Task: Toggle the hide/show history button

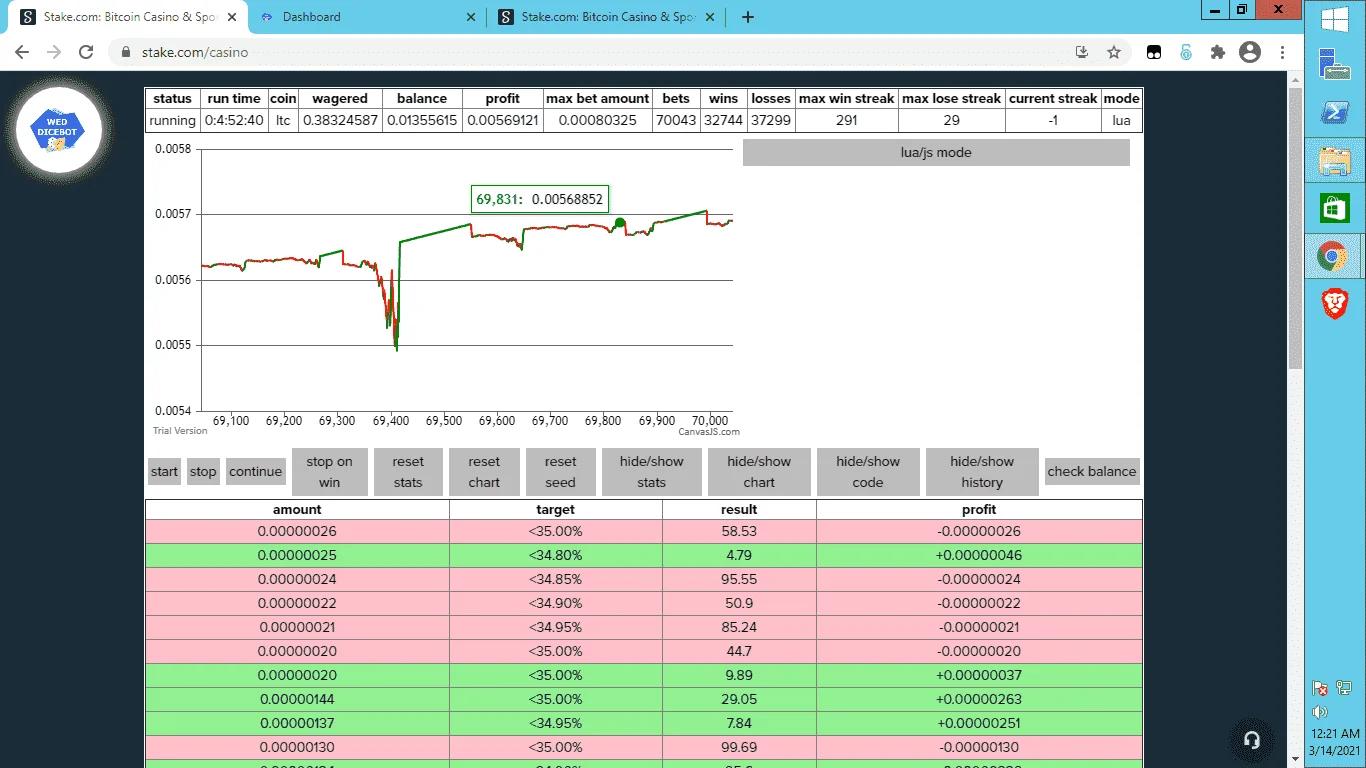Action: click(x=982, y=472)
